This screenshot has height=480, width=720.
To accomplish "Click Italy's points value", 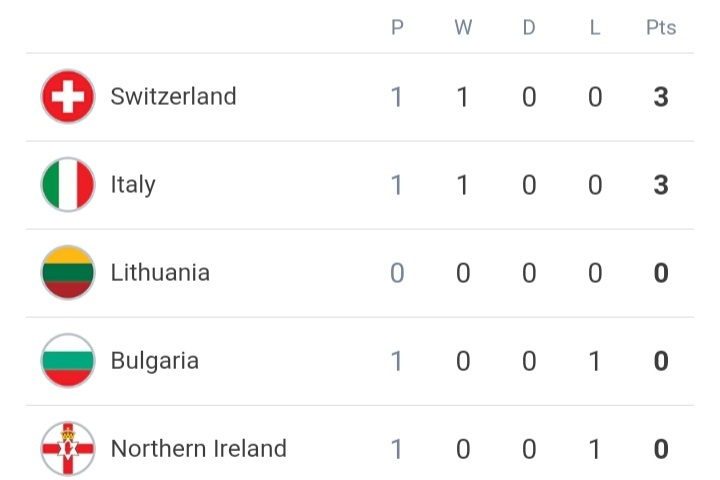I will point(661,185).
